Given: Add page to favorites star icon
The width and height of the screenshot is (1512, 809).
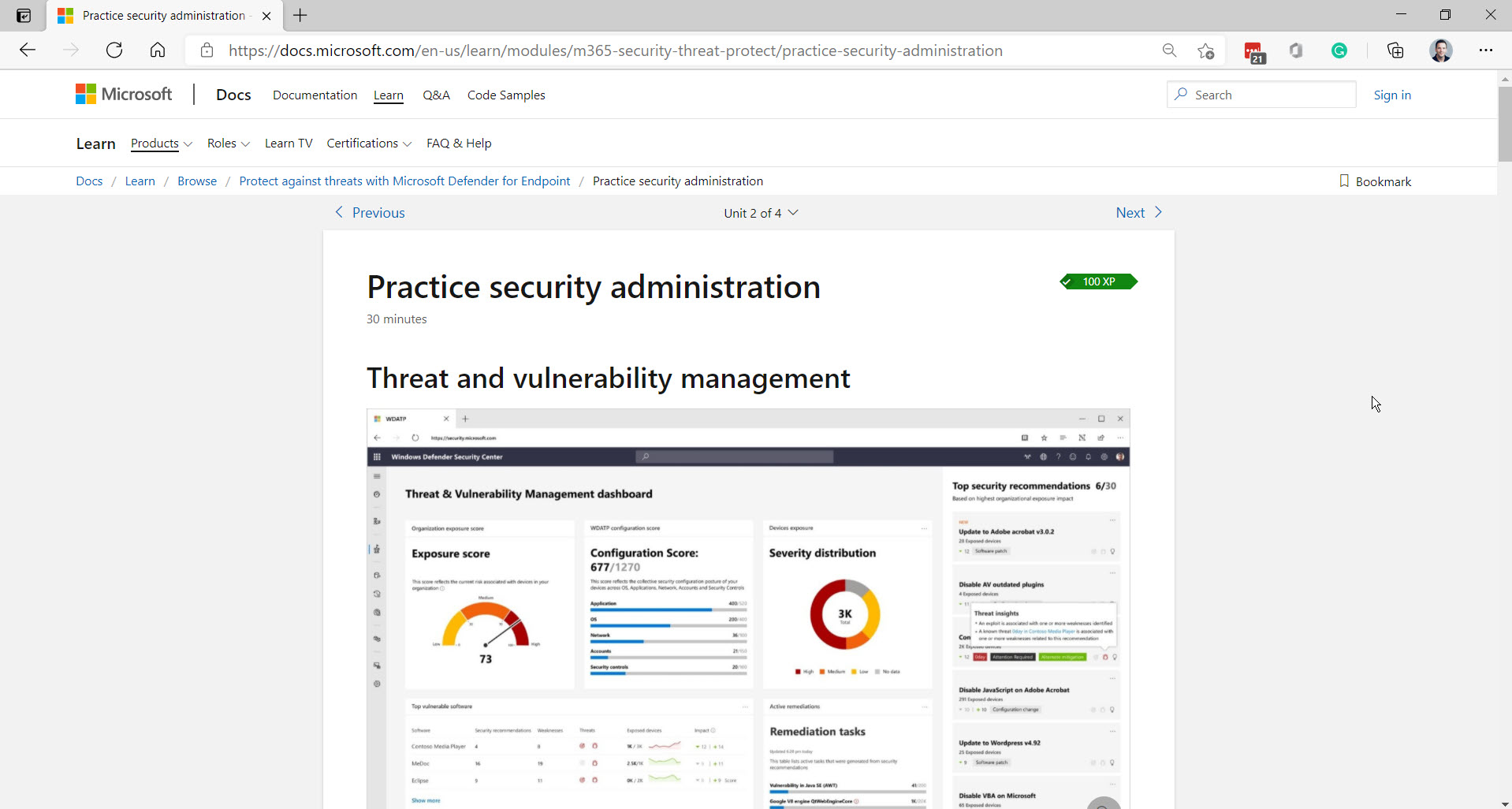Looking at the screenshot, I should tap(1205, 50).
